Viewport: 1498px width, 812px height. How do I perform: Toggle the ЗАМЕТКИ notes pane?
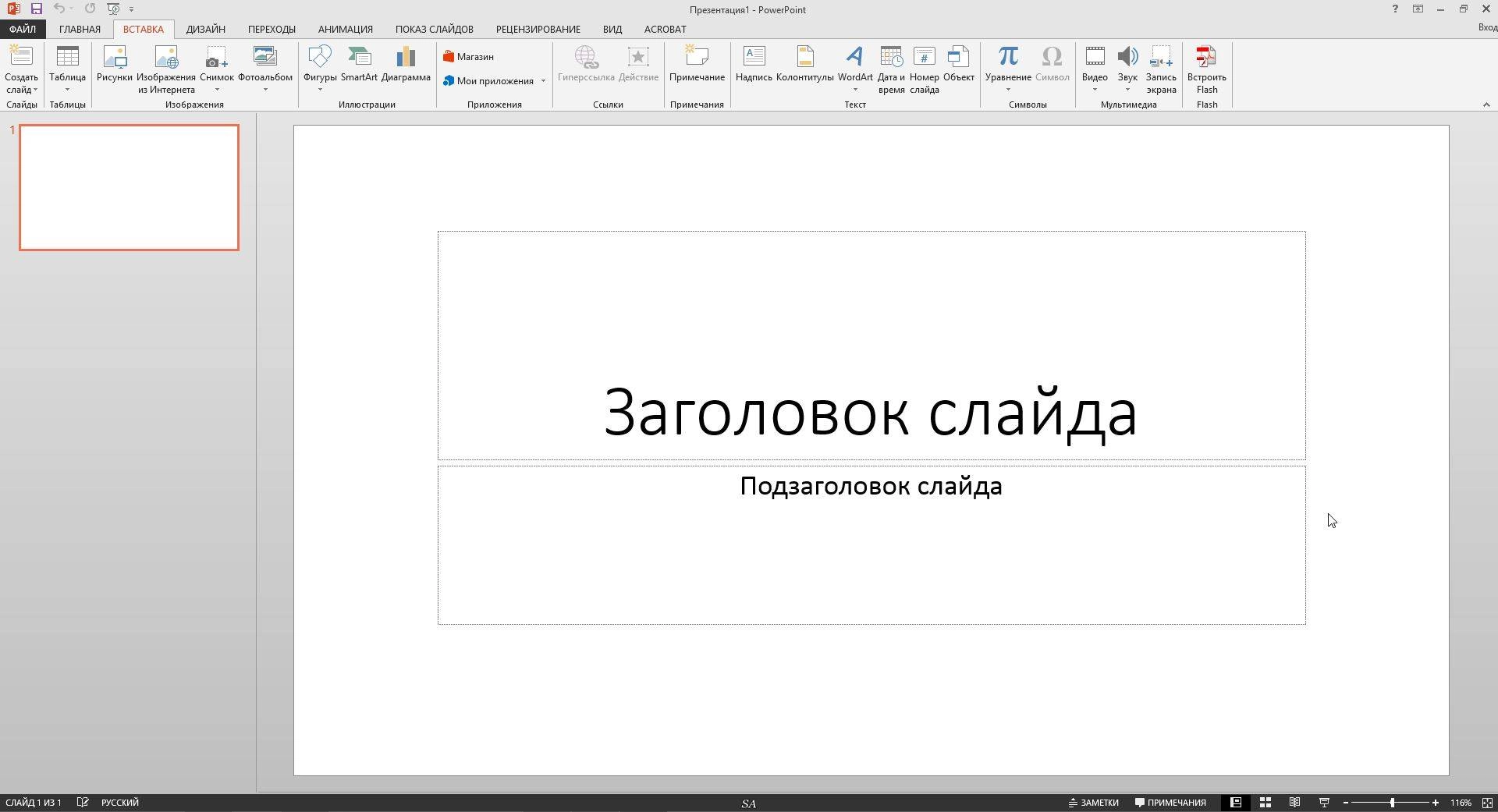[x=1094, y=803]
